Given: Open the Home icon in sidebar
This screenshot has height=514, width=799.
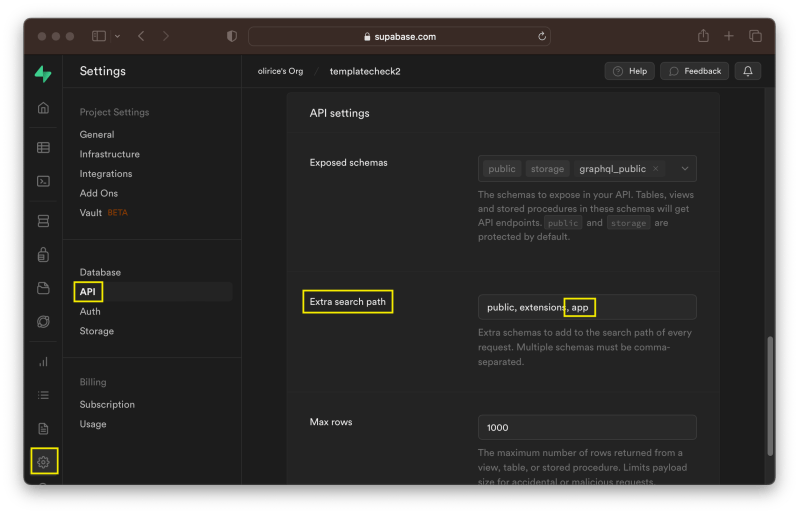Looking at the screenshot, I should [x=43, y=108].
